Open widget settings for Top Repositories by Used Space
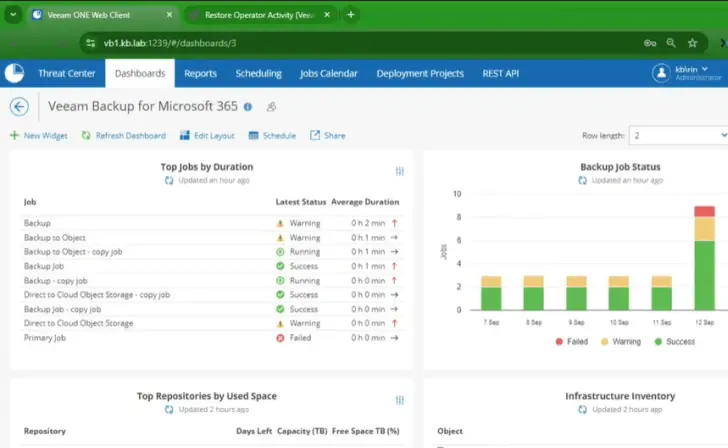The width and height of the screenshot is (728, 448). click(400, 400)
